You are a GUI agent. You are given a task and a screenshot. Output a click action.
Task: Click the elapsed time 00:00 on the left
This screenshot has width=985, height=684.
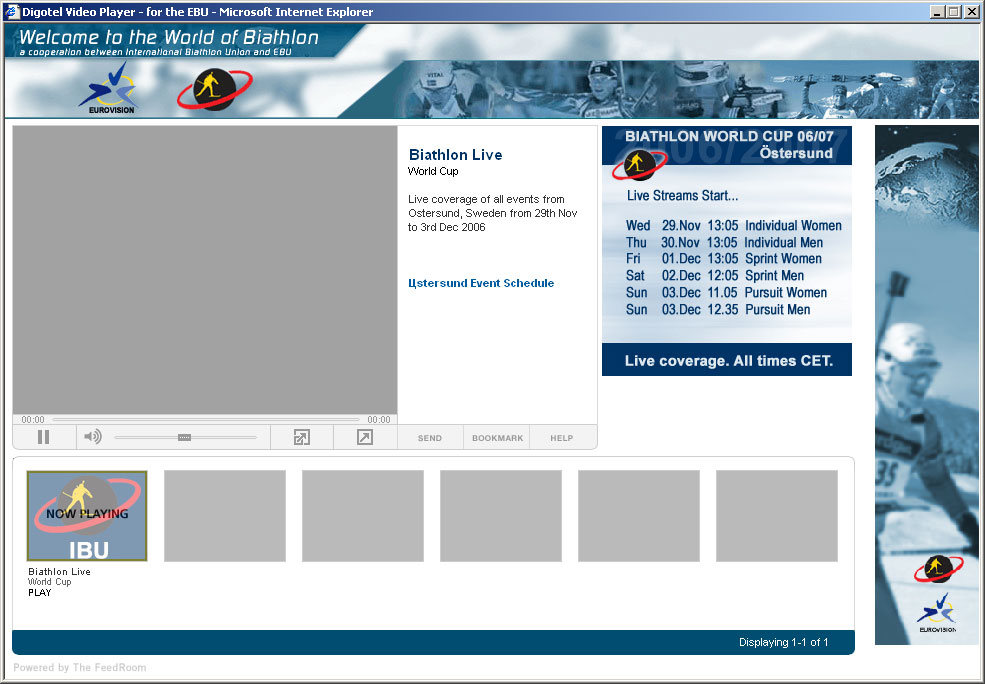[33, 420]
